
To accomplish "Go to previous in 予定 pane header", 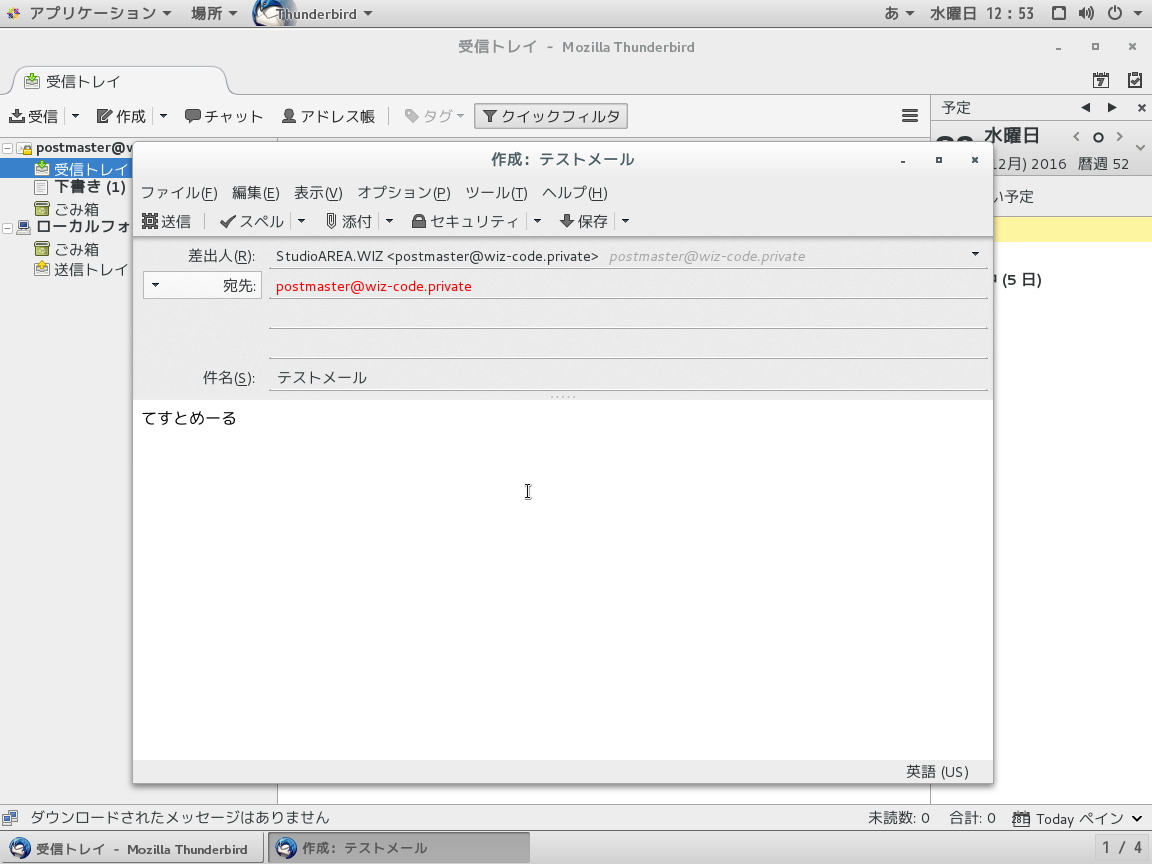I will 1085,108.
